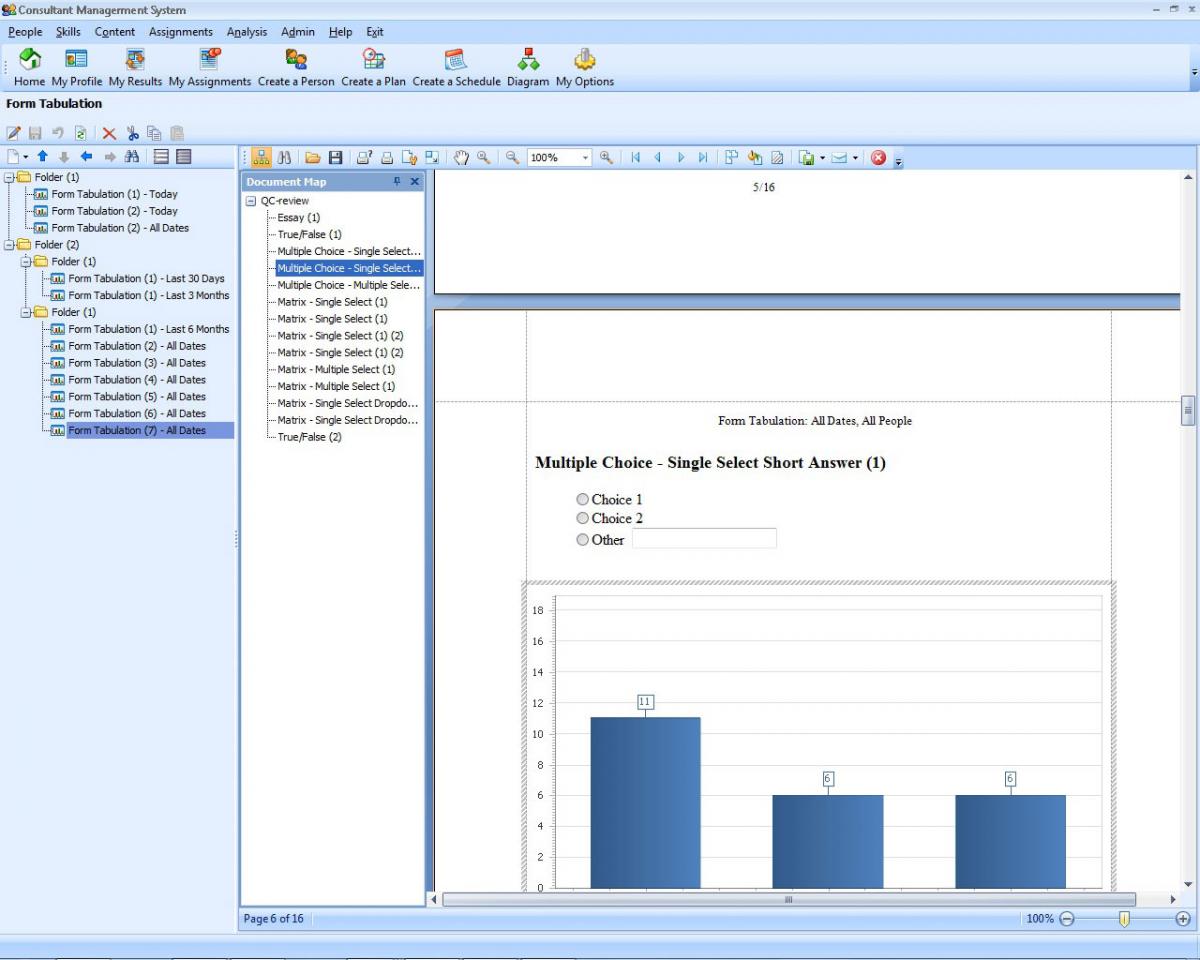The width and height of the screenshot is (1200, 960).
Task: Go to the last report page
Action: (703, 158)
